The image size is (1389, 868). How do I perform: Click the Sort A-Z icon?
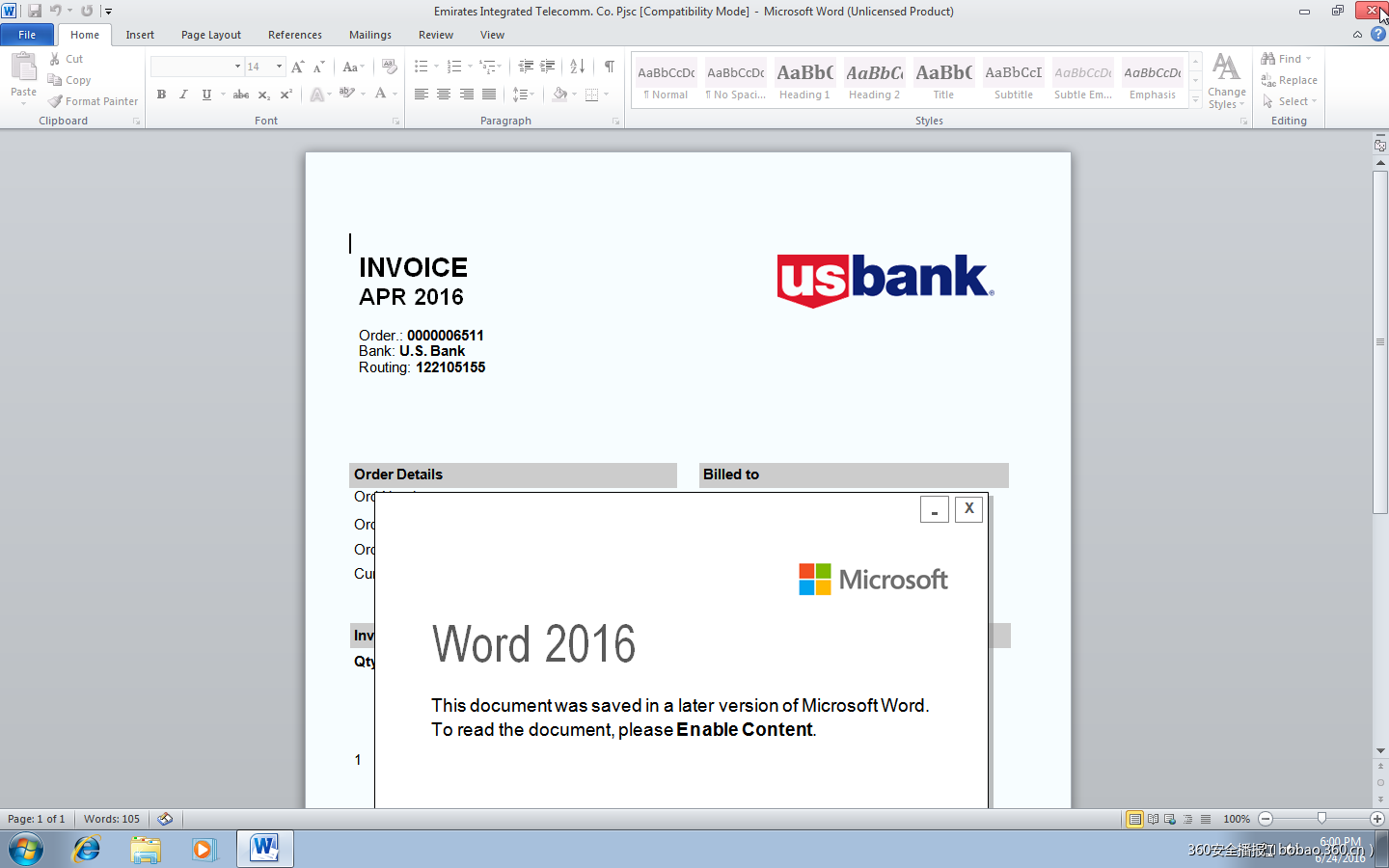577,67
